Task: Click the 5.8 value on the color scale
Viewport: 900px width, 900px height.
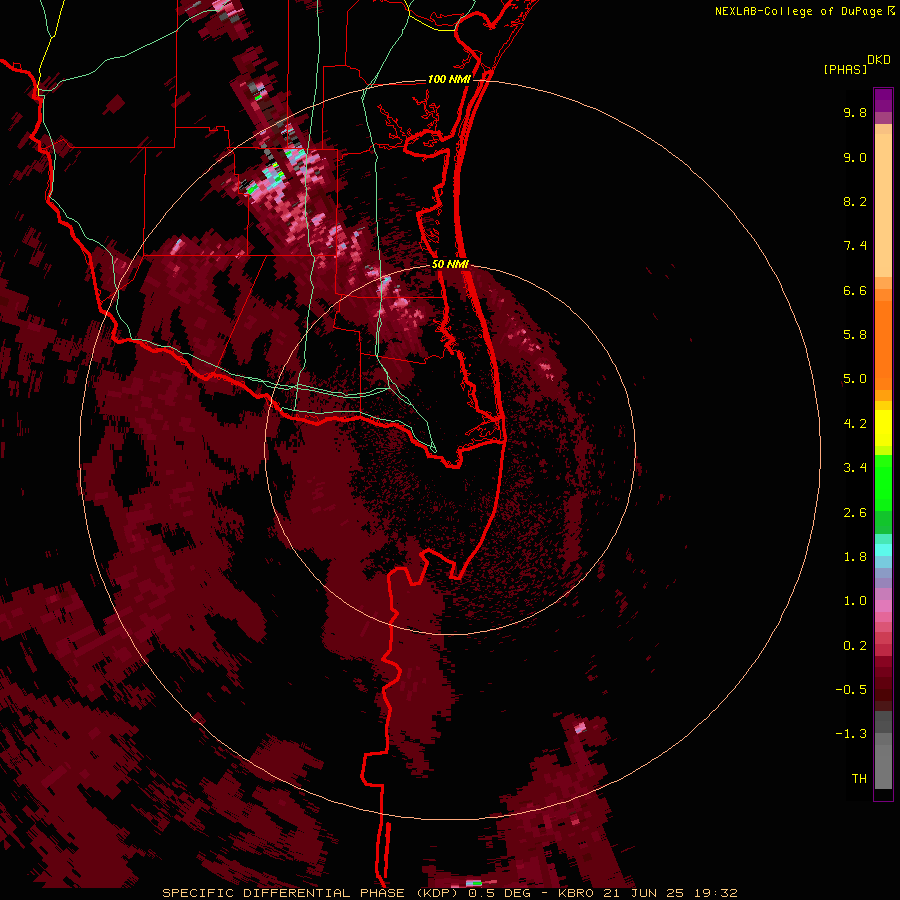Action: 855,335
